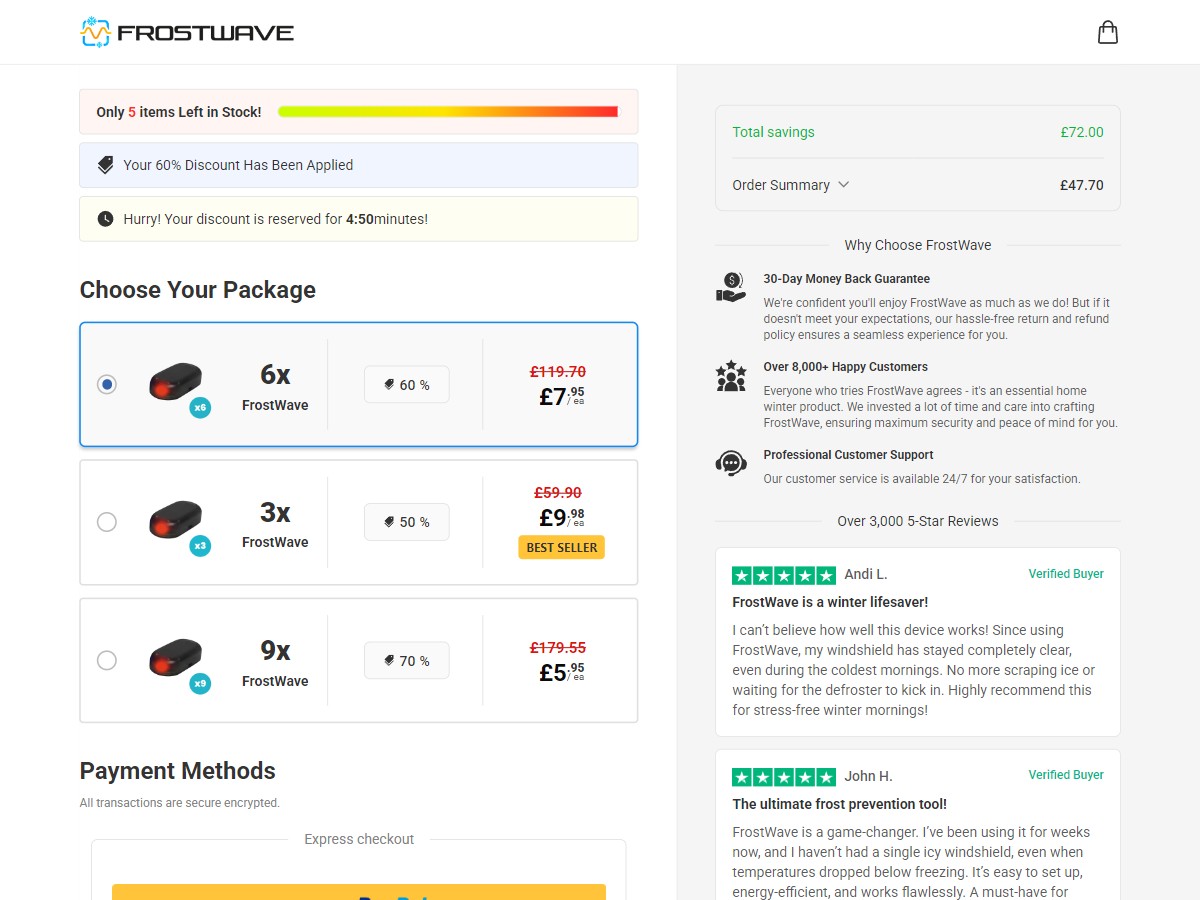This screenshot has width=1200, height=900.
Task: Select the 3x FrostWave radio button
Action: [x=107, y=522]
